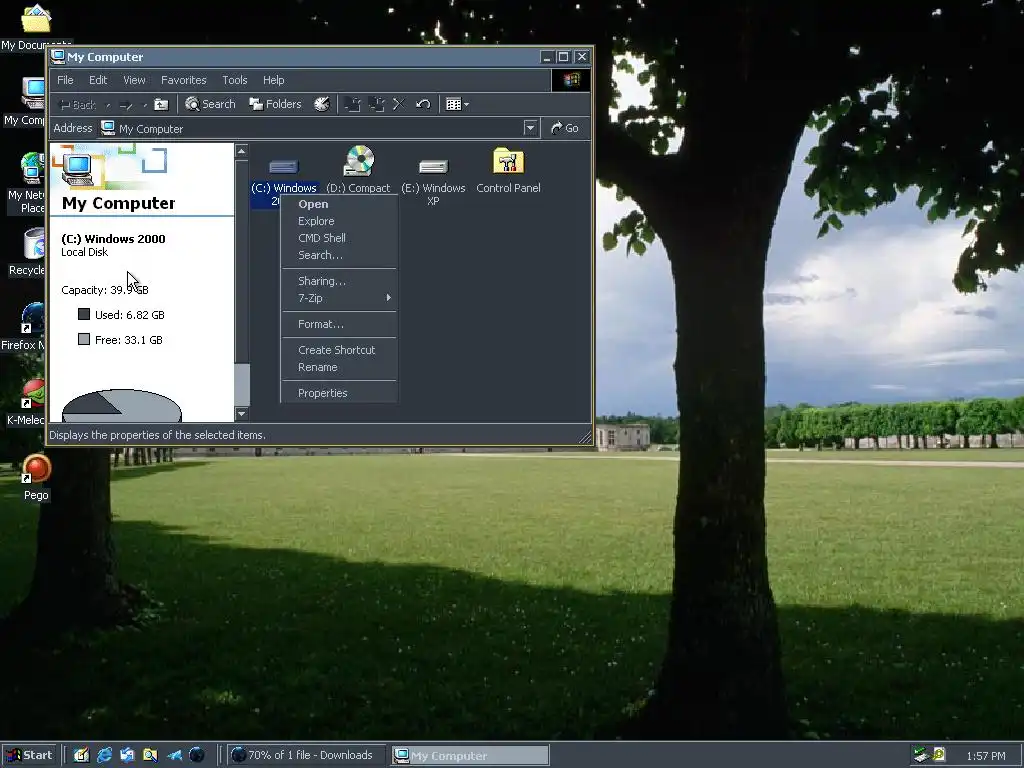Image resolution: width=1024 pixels, height=768 pixels.
Task: Click the Go button
Action: (565, 128)
